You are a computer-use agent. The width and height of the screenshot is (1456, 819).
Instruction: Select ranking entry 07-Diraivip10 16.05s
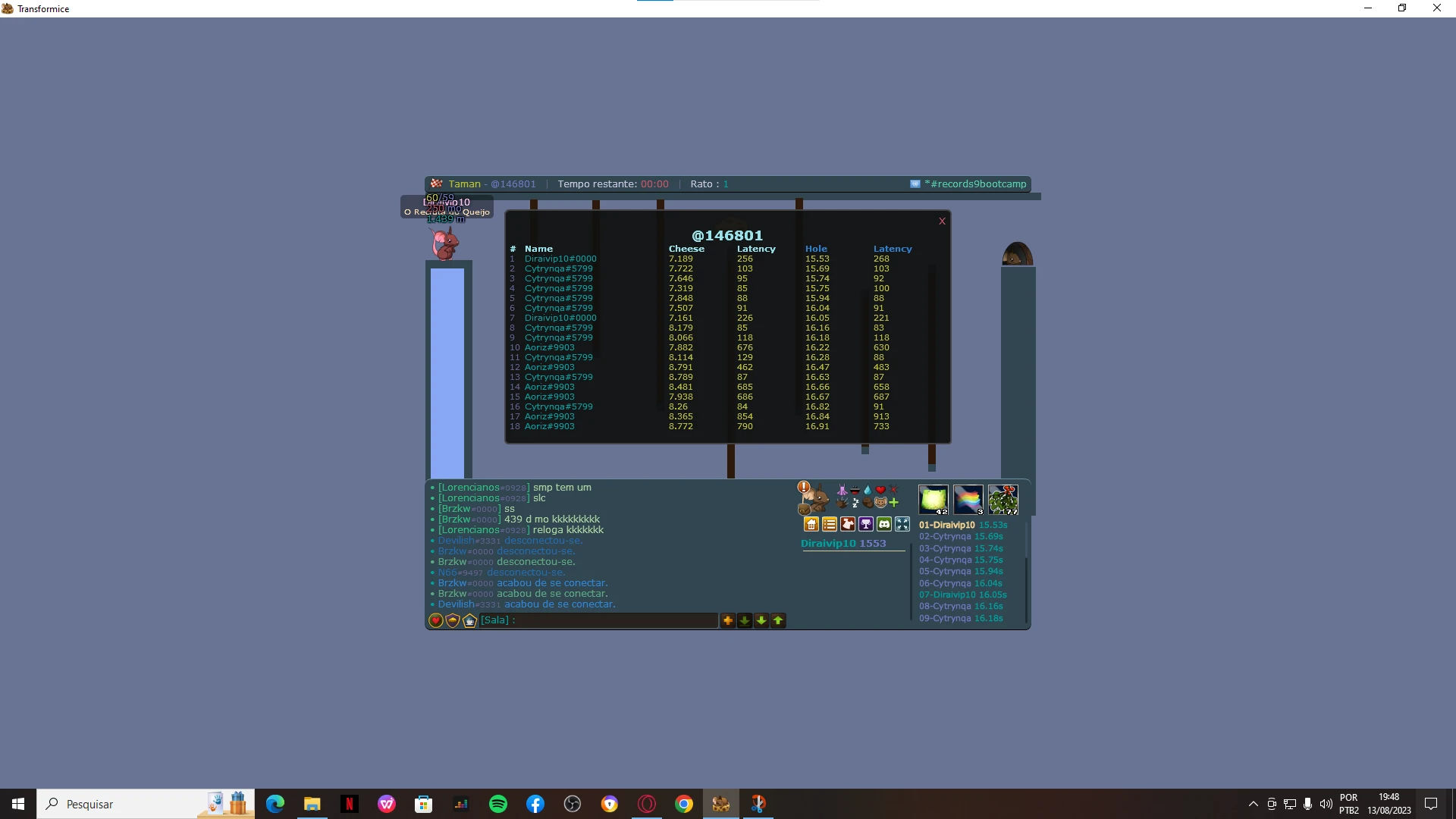(x=963, y=595)
